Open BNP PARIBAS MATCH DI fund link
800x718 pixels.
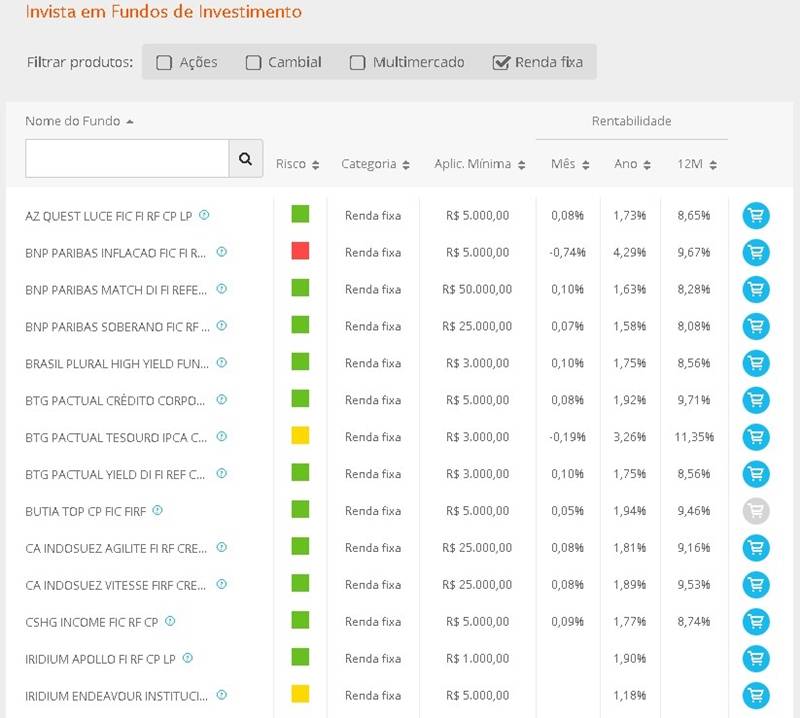[116, 290]
